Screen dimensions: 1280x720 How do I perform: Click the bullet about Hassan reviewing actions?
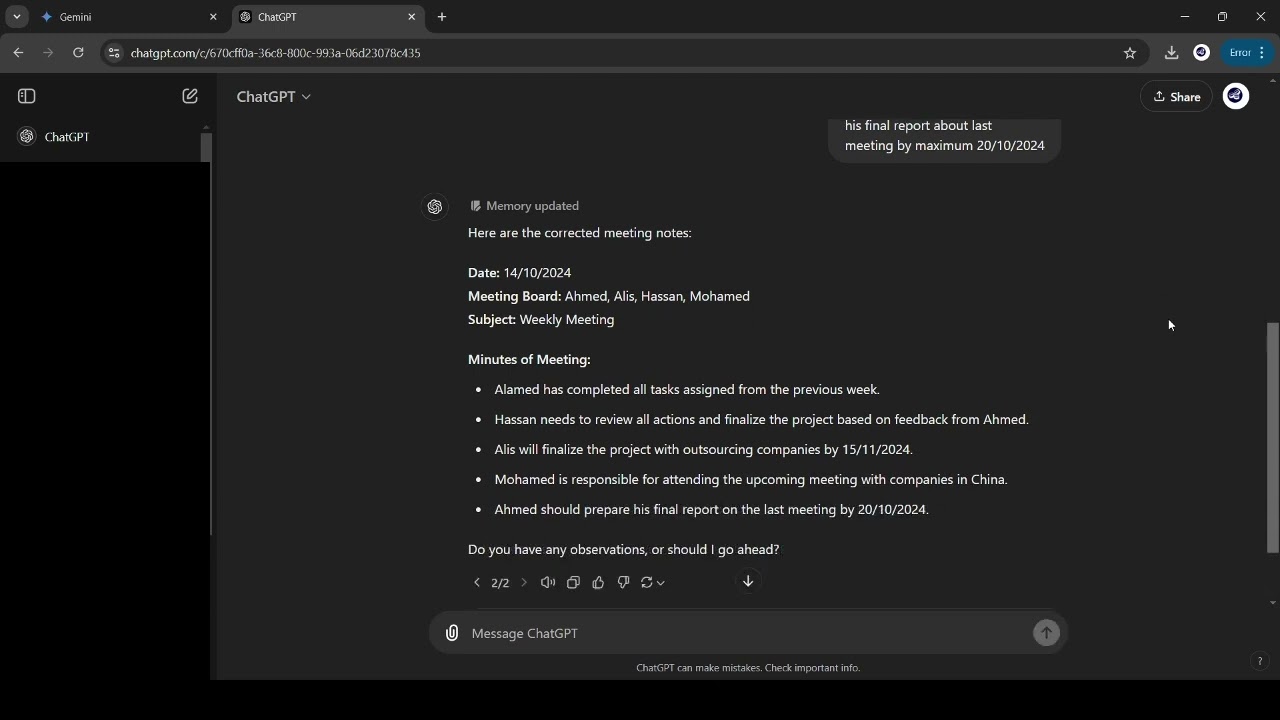tap(761, 420)
